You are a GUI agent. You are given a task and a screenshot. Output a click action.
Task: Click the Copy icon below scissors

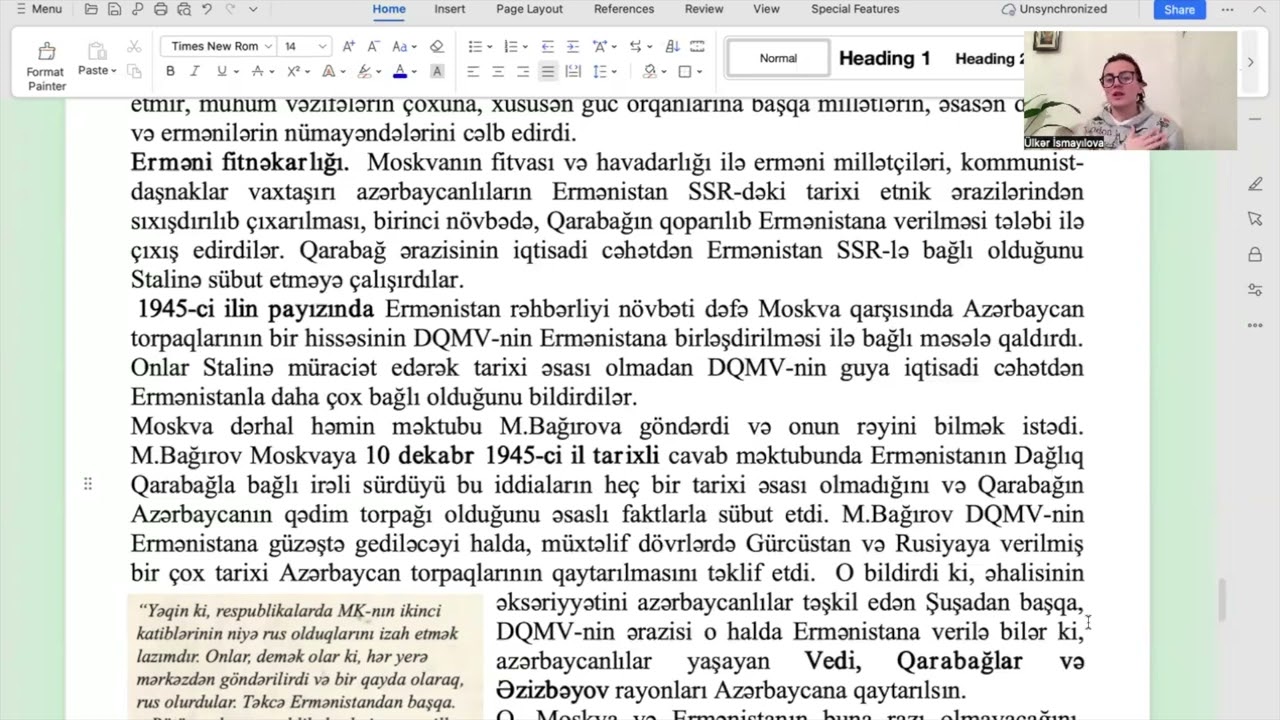[134, 72]
